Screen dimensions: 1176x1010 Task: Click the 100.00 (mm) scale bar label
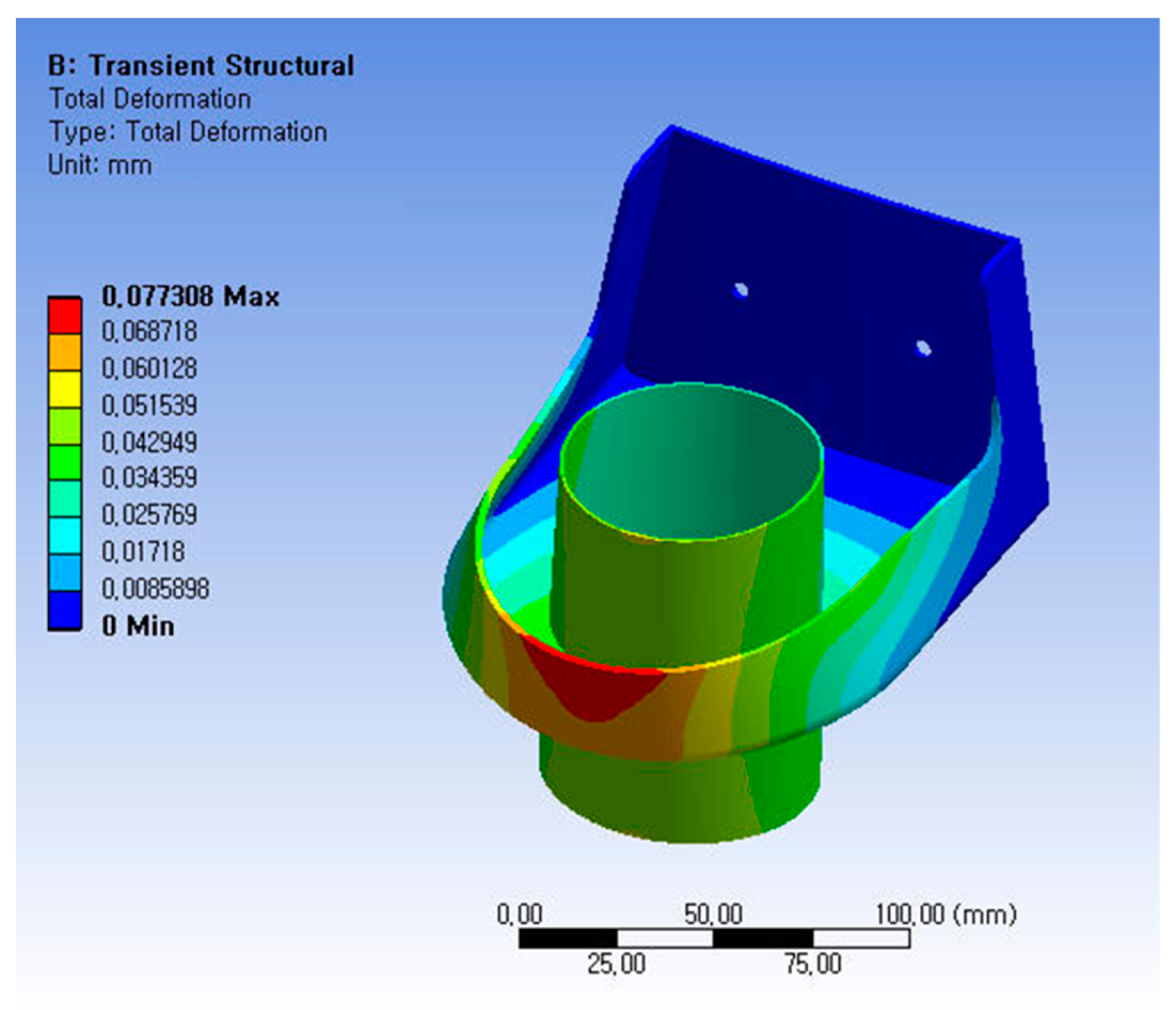coord(945,914)
